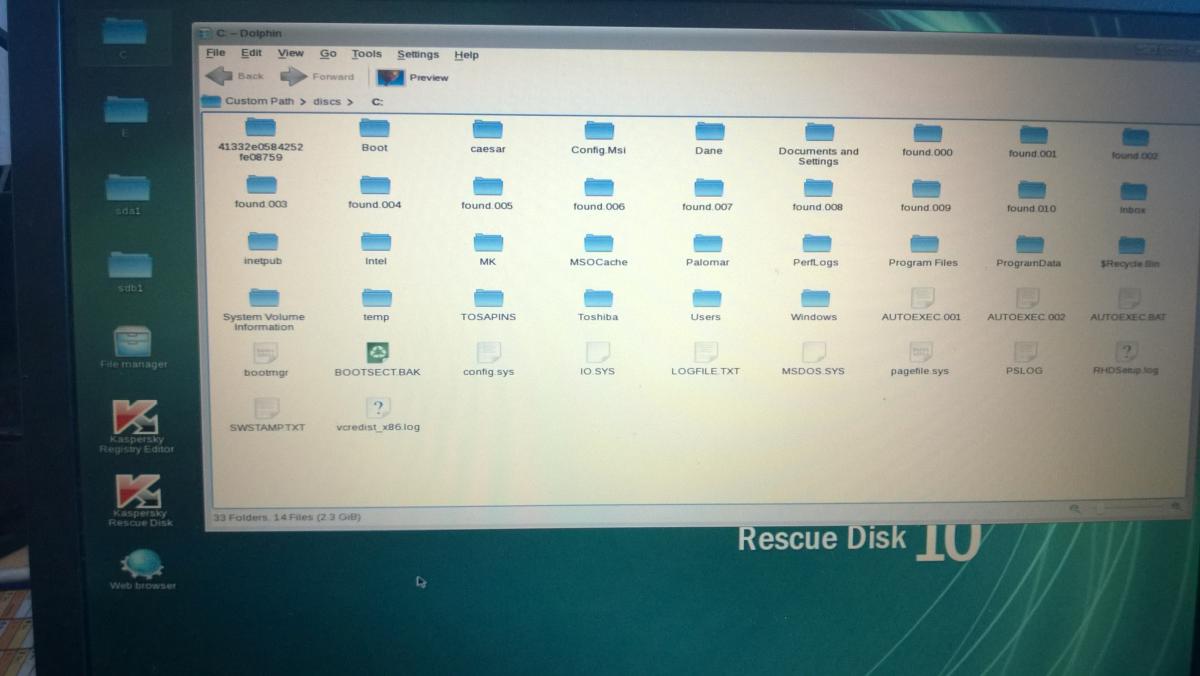Open the $Recycle.Bin folder
1200x676 pixels.
click(x=1130, y=252)
